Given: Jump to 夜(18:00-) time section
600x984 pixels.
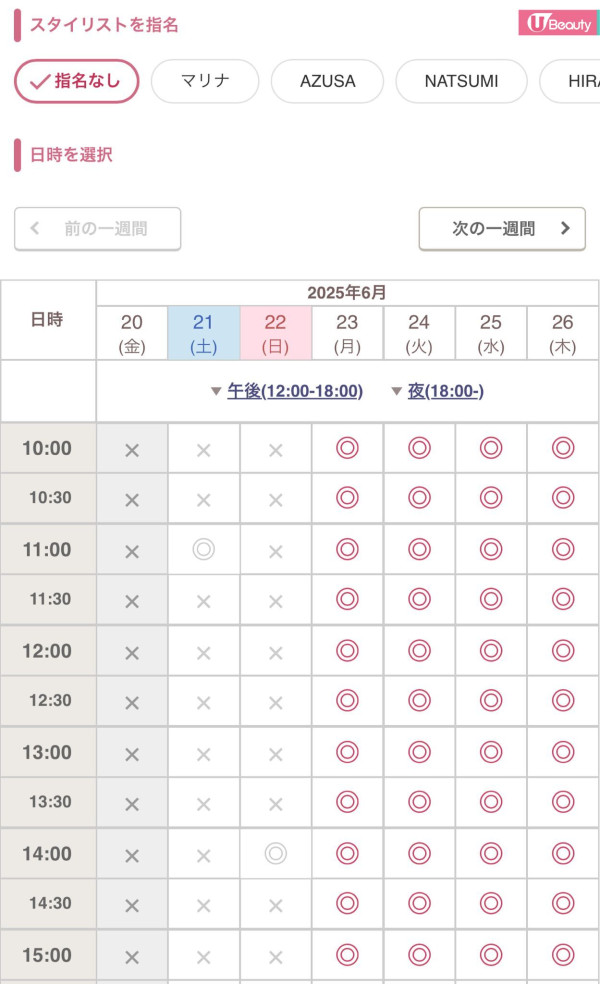Looking at the screenshot, I should 445,391.
